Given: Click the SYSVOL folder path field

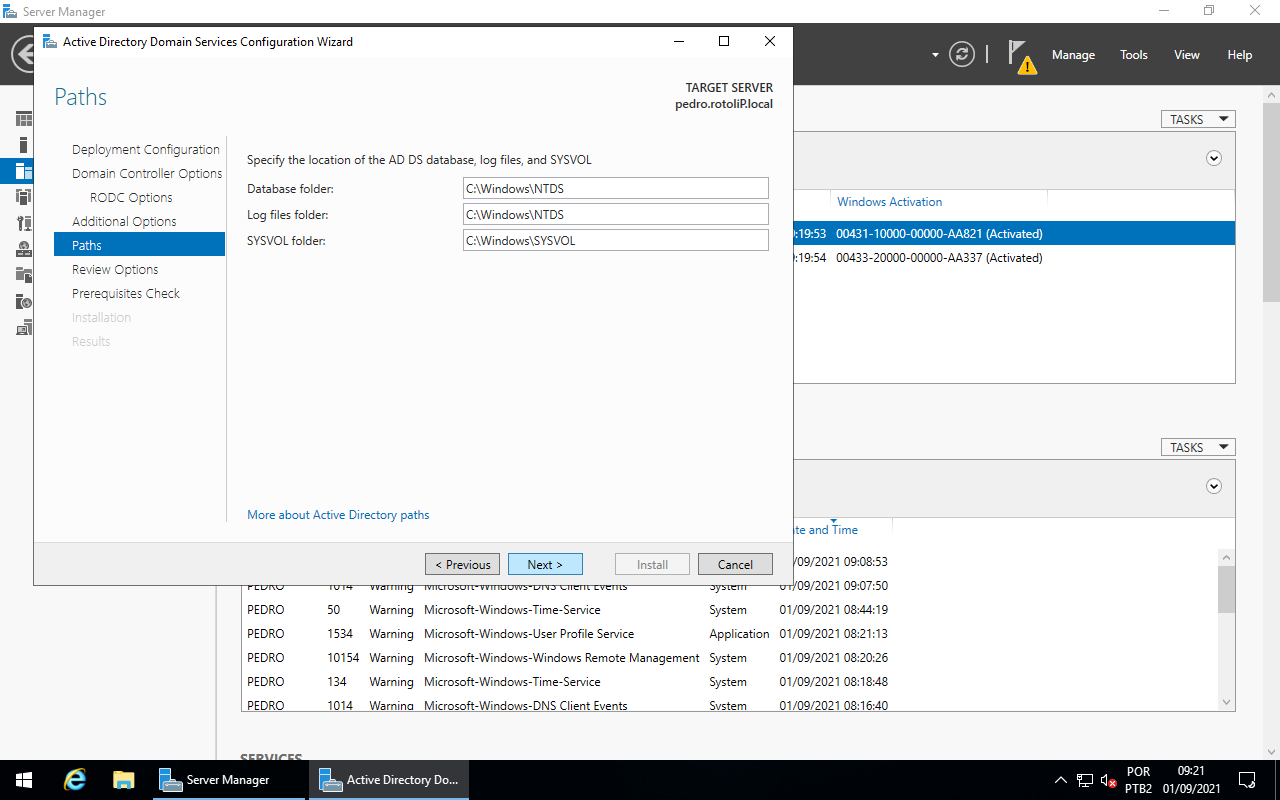Looking at the screenshot, I should (615, 240).
